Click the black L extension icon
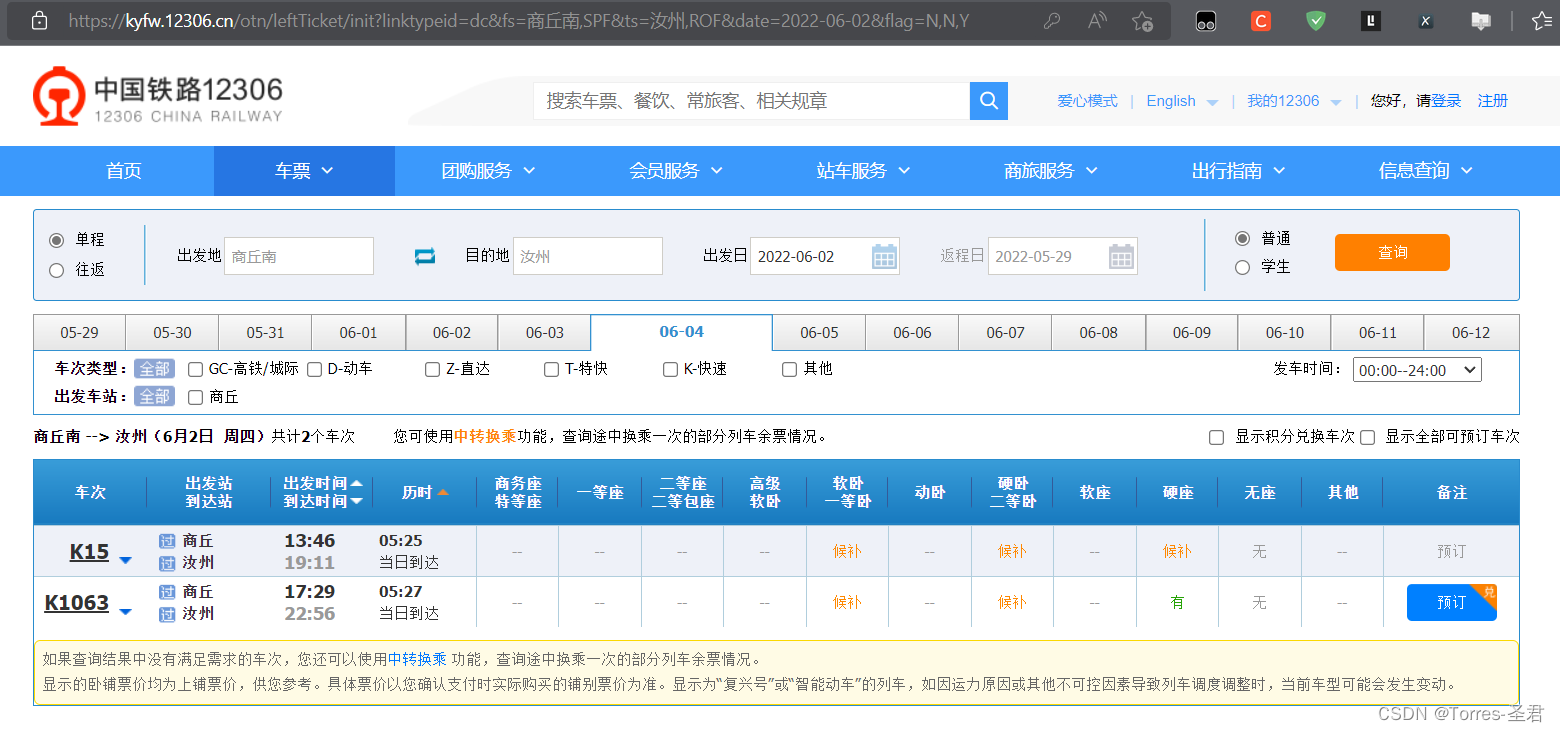This screenshot has width=1560, height=732. (1371, 20)
